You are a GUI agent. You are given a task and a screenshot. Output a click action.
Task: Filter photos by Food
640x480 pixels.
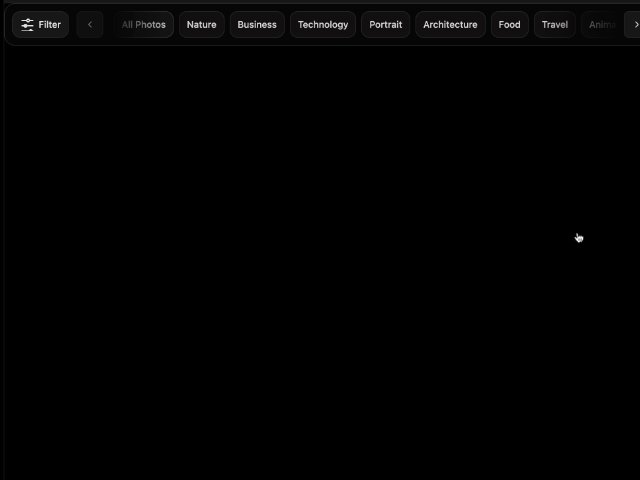pyautogui.click(x=509, y=25)
